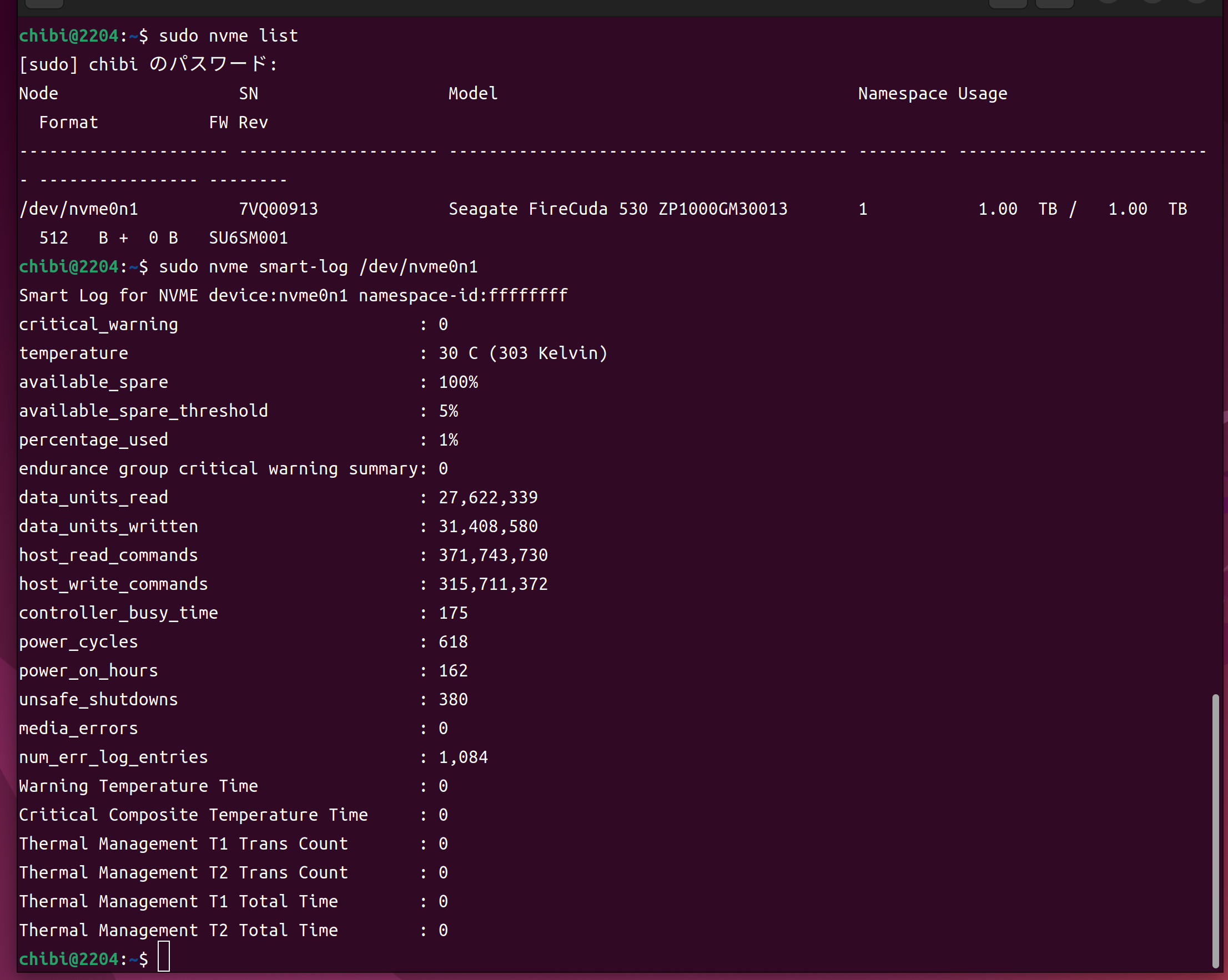This screenshot has width=1228, height=980.
Task: Click the /dev/nvme0n1 node entry in list
Action: [x=79, y=209]
